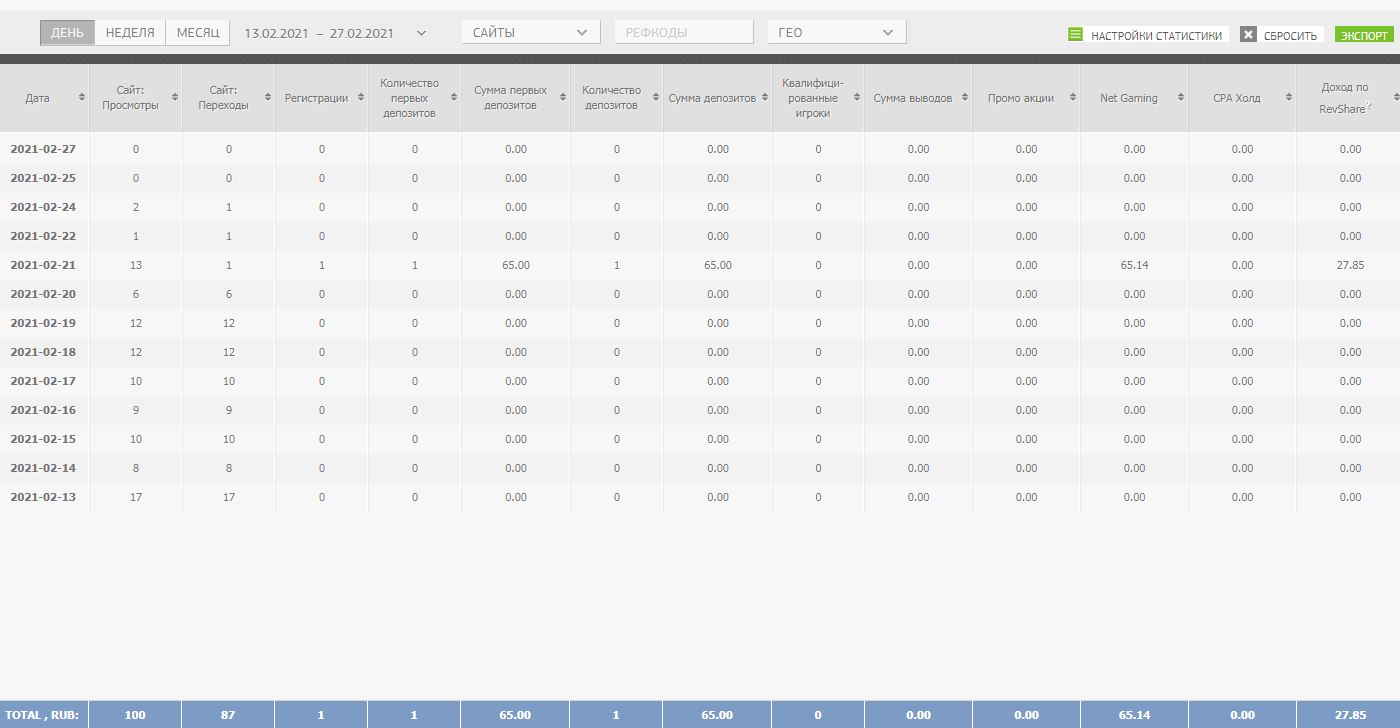
Task: Click the views value 13 for 2021-02-21
Action: (136, 265)
